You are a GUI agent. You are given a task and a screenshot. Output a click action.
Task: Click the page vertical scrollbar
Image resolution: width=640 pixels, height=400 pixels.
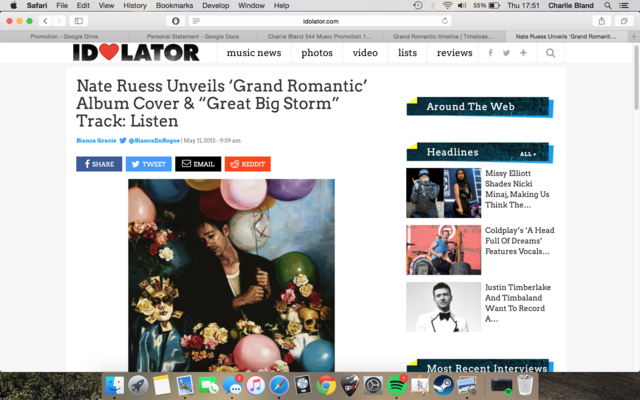(x=636, y=78)
